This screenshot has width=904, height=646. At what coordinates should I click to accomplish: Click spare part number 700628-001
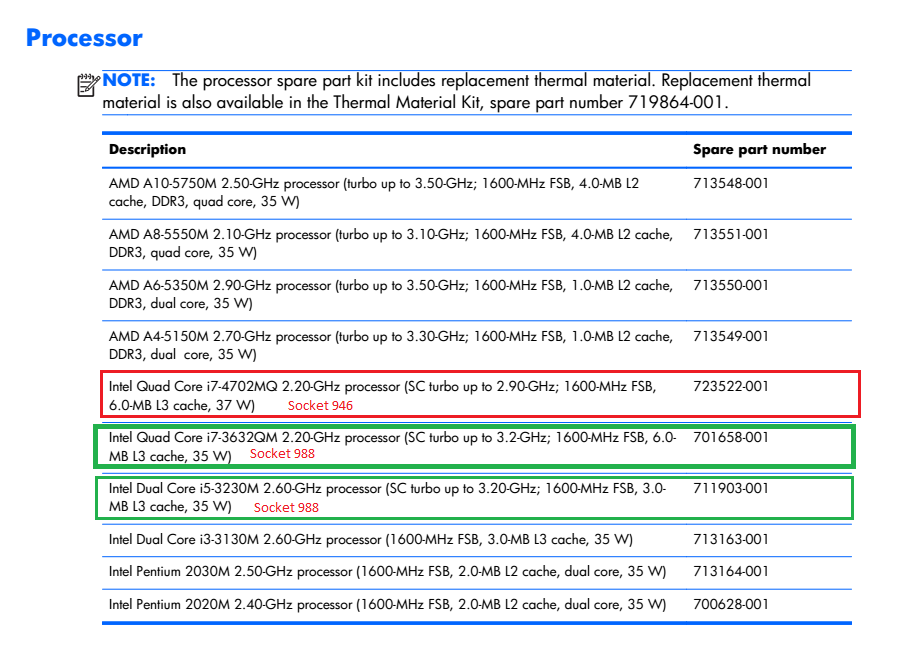click(730, 604)
